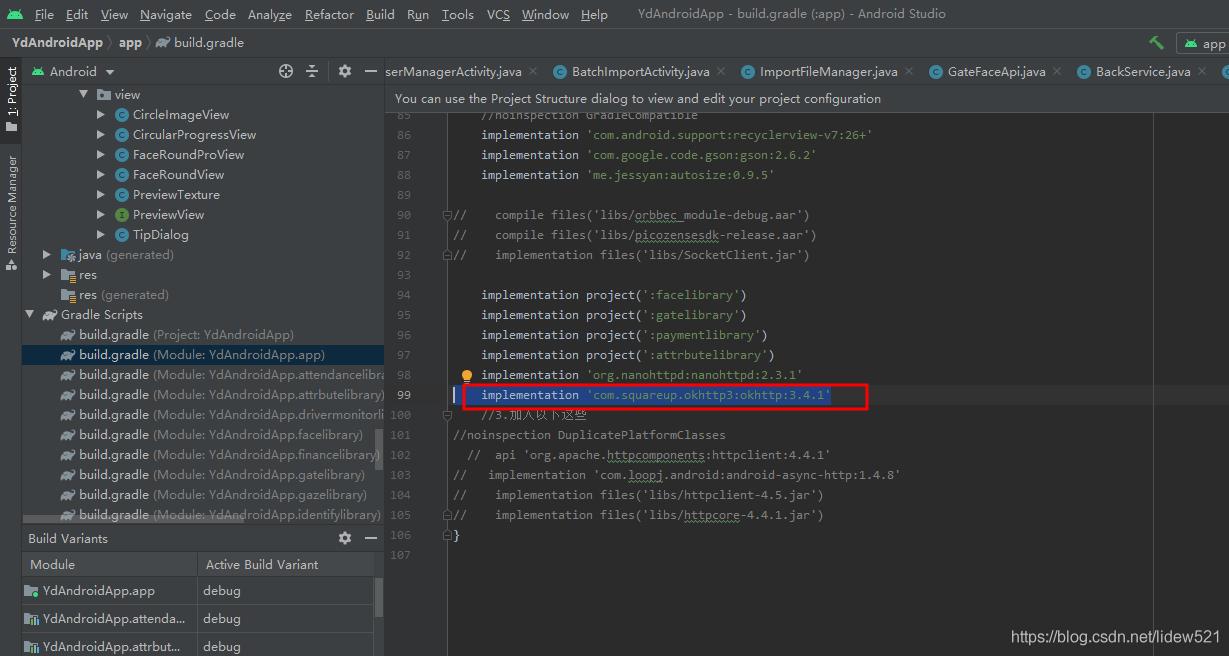
Task: Collapse the Gradle Scripts tree node
Action: [30, 315]
